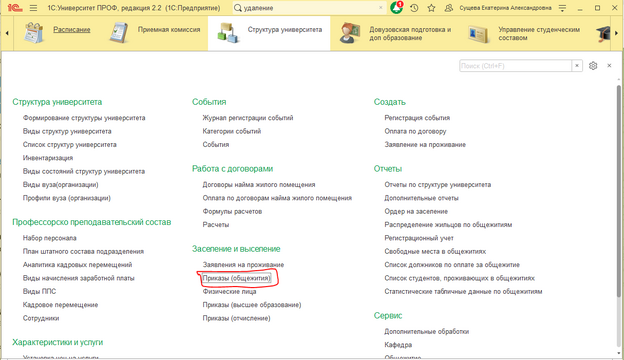This screenshot has width=624, height=360.
Task: Open Заявления на проживание
Action: [243, 265]
